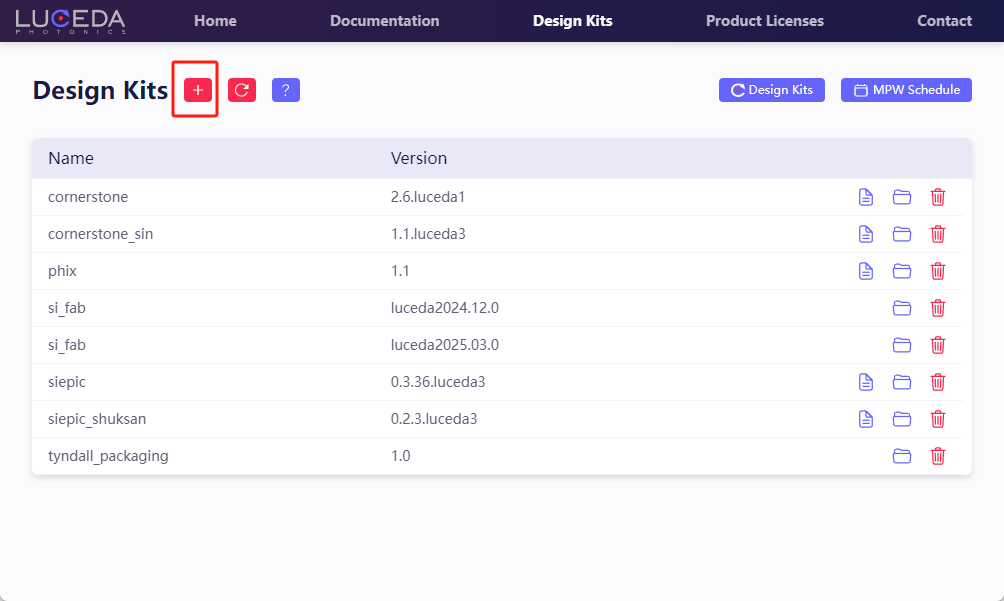Open documentation for siepic_shuksan kit
This screenshot has height=601, width=1004.
coord(866,419)
